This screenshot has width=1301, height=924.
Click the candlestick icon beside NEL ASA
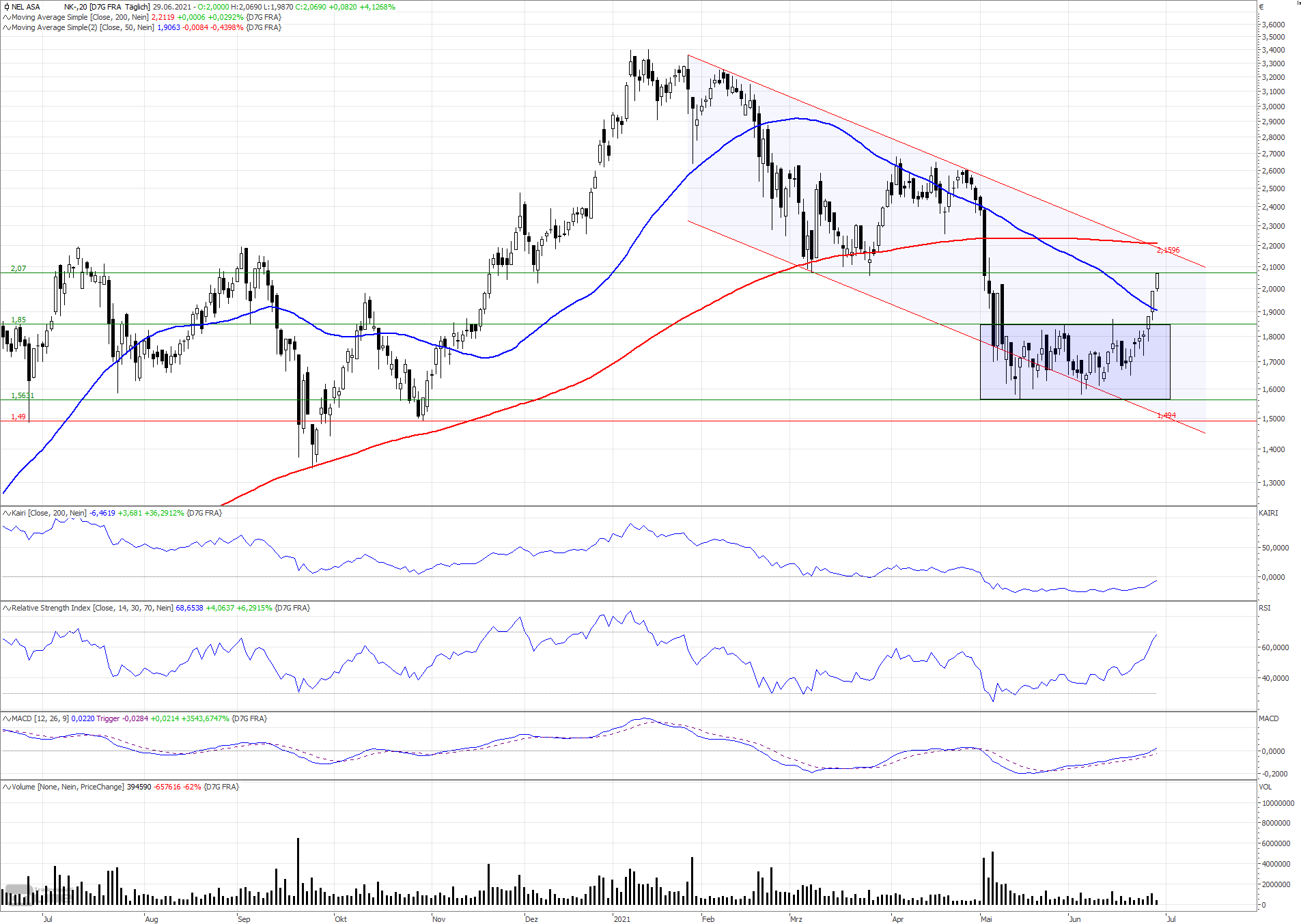click(7, 7)
